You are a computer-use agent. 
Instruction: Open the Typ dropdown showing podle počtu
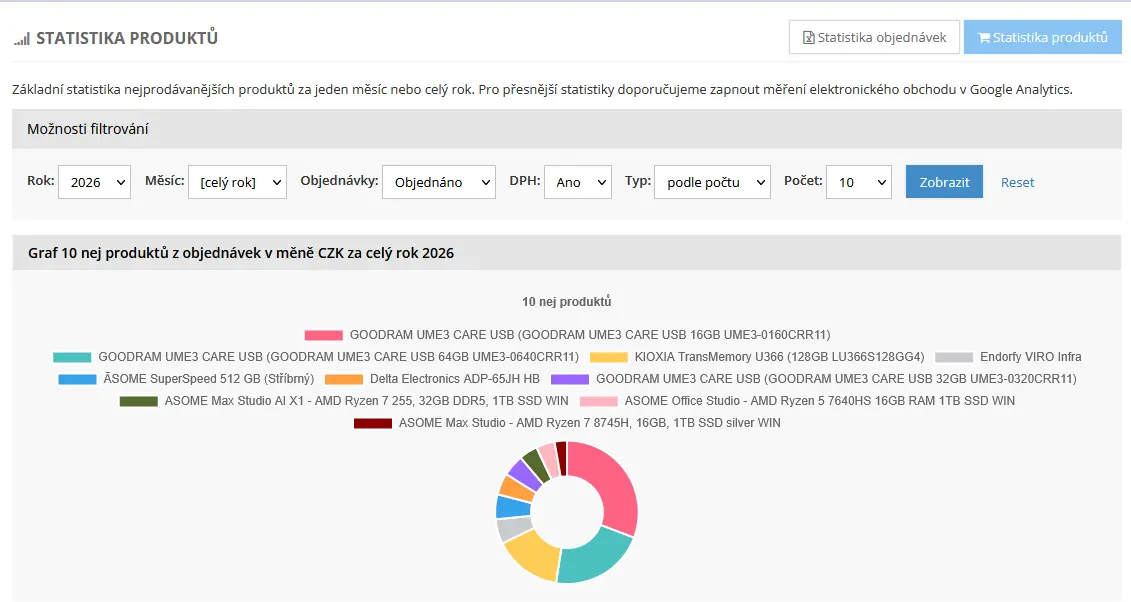(x=712, y=182)
